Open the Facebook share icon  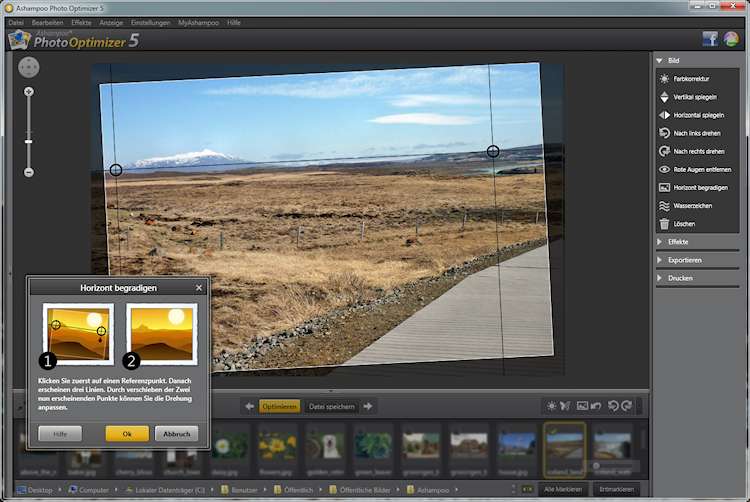(x=710, y=39)
